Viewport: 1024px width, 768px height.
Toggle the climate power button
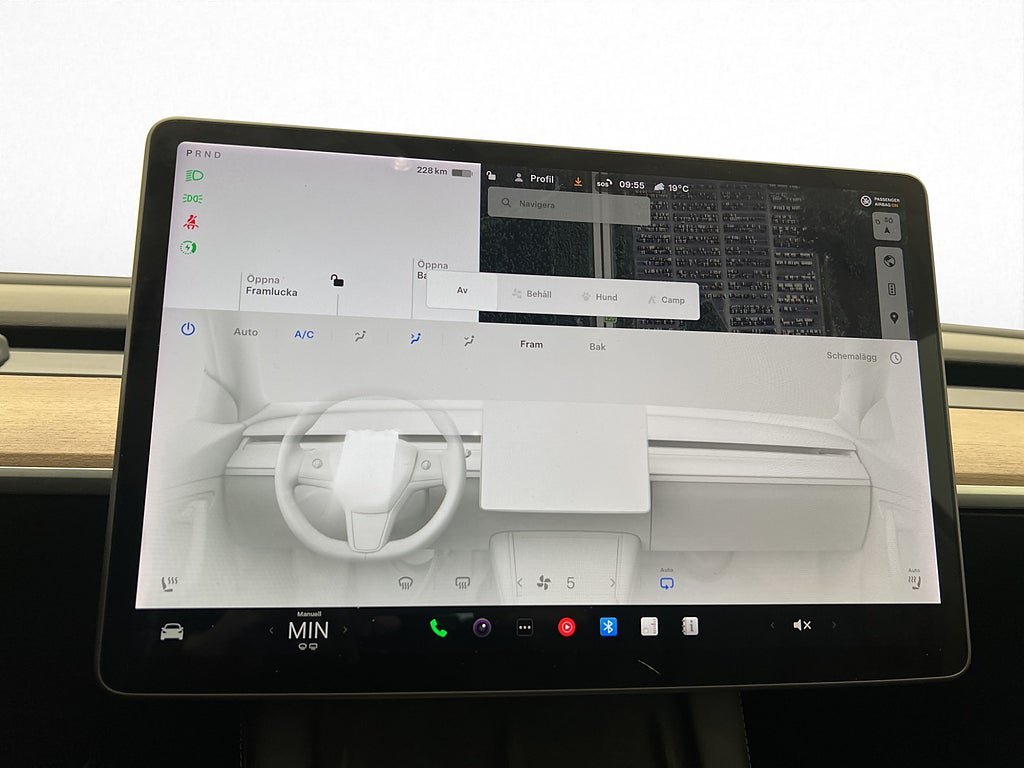(x=188, y=329)
